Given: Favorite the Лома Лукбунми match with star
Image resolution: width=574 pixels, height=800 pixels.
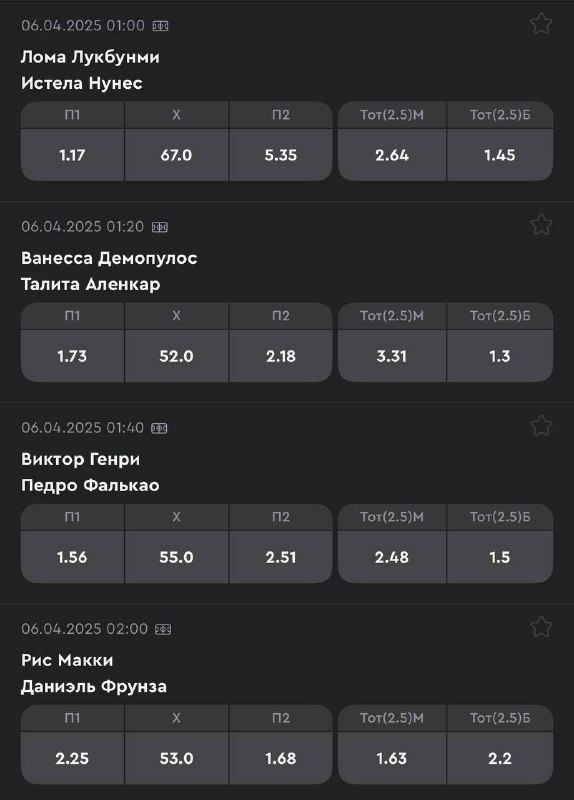Looking at the screenshot, I should (x=541, y=23).
